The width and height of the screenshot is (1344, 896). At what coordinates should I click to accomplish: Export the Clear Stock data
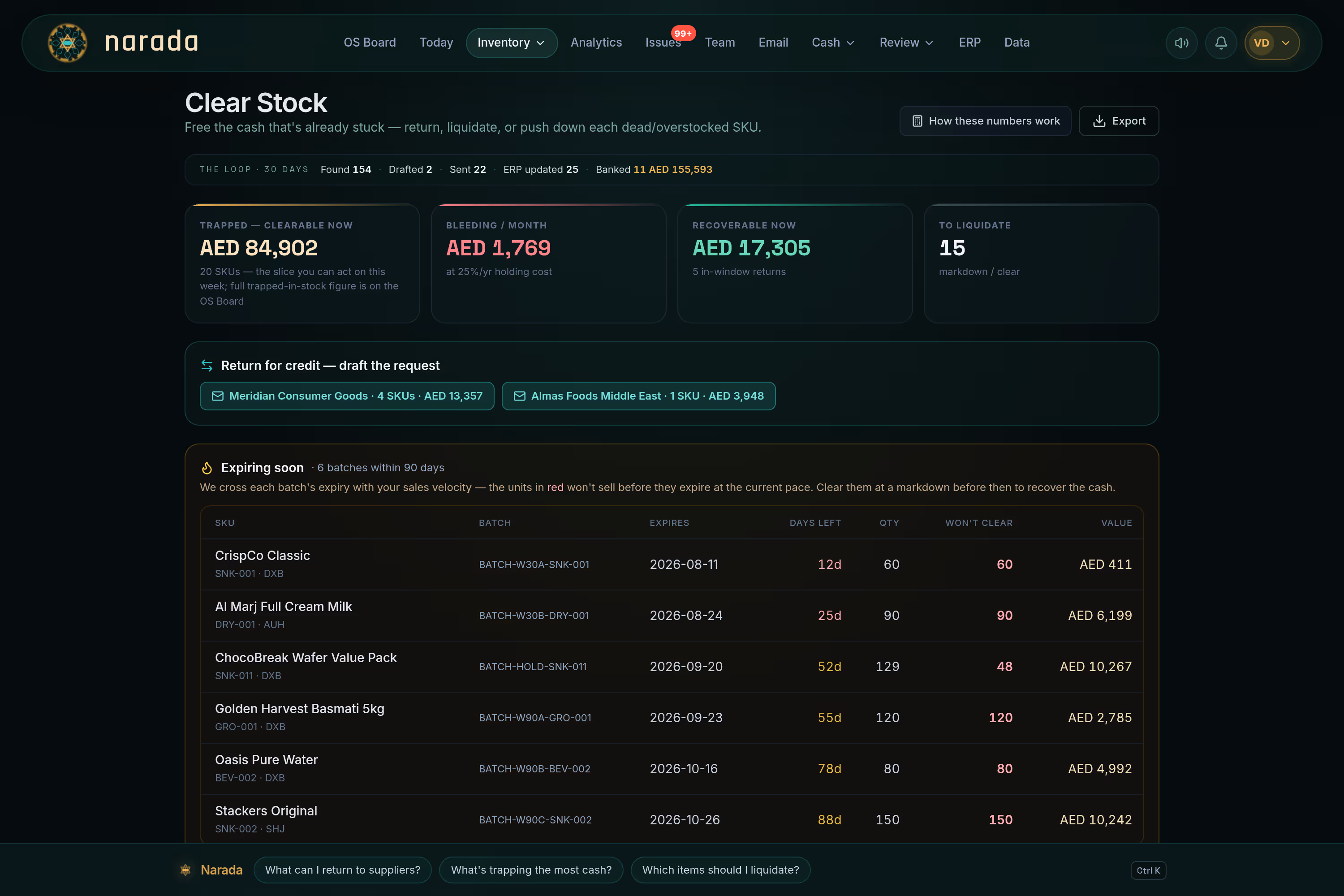[x=1118, y=121]
